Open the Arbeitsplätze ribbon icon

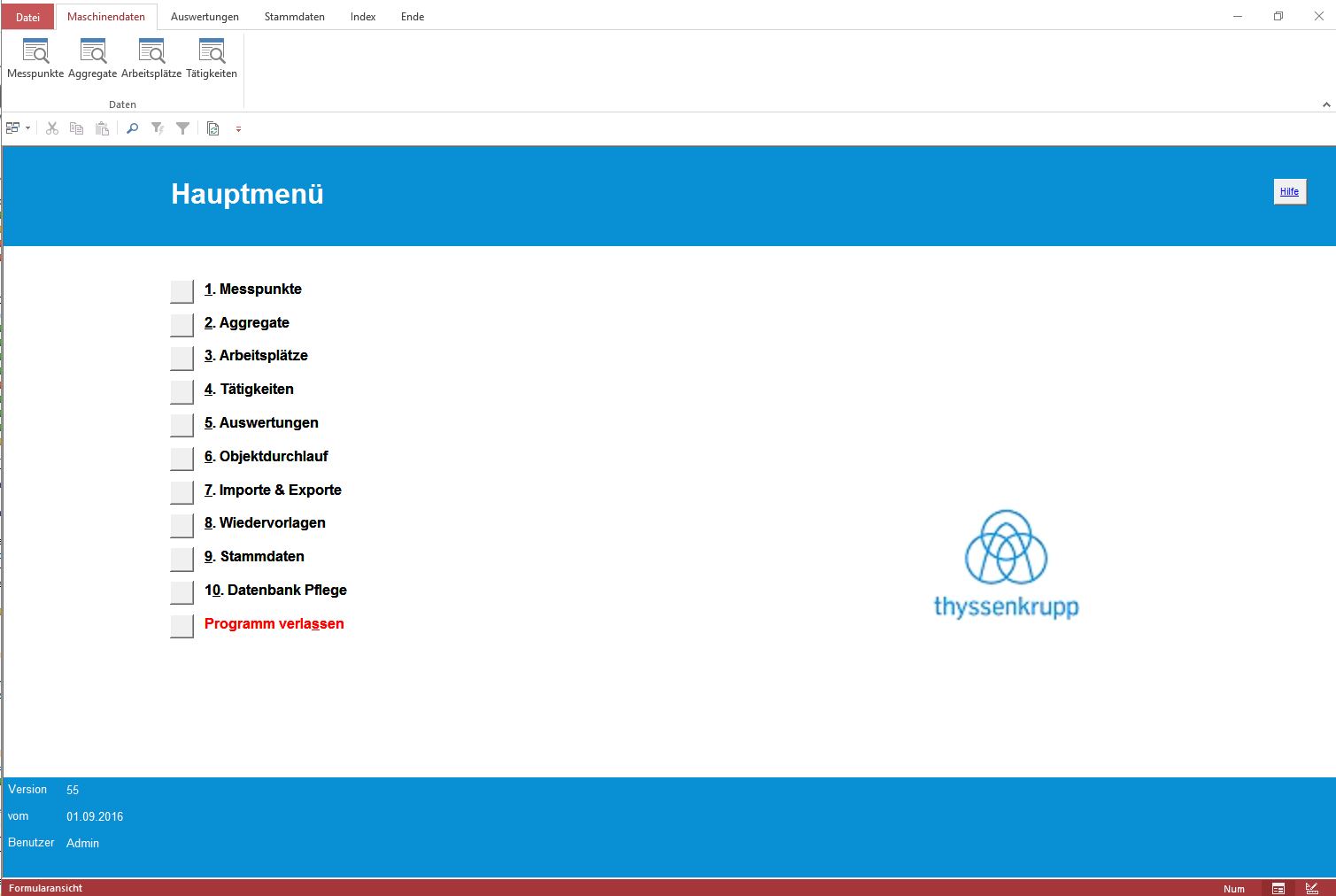pos(151,58)
